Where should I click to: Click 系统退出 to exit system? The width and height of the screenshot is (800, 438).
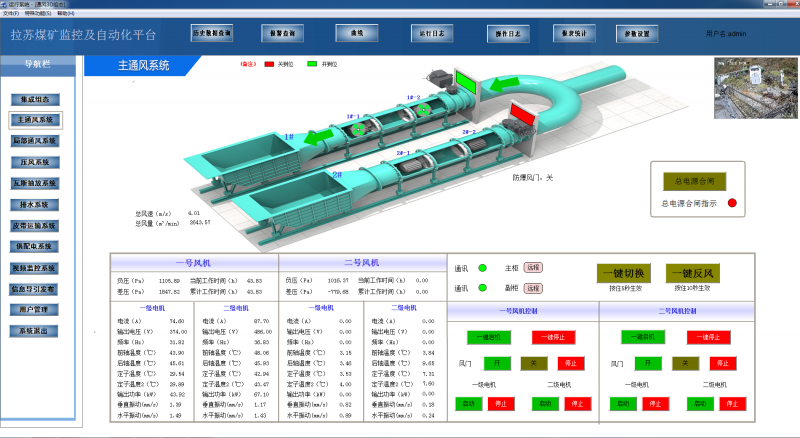pos(34,331)
